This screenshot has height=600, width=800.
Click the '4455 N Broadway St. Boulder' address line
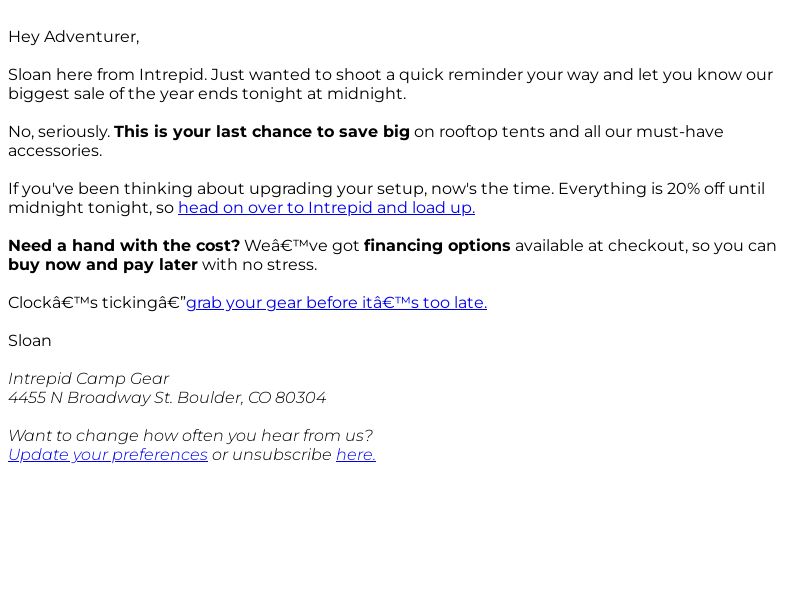coord(167,397)
